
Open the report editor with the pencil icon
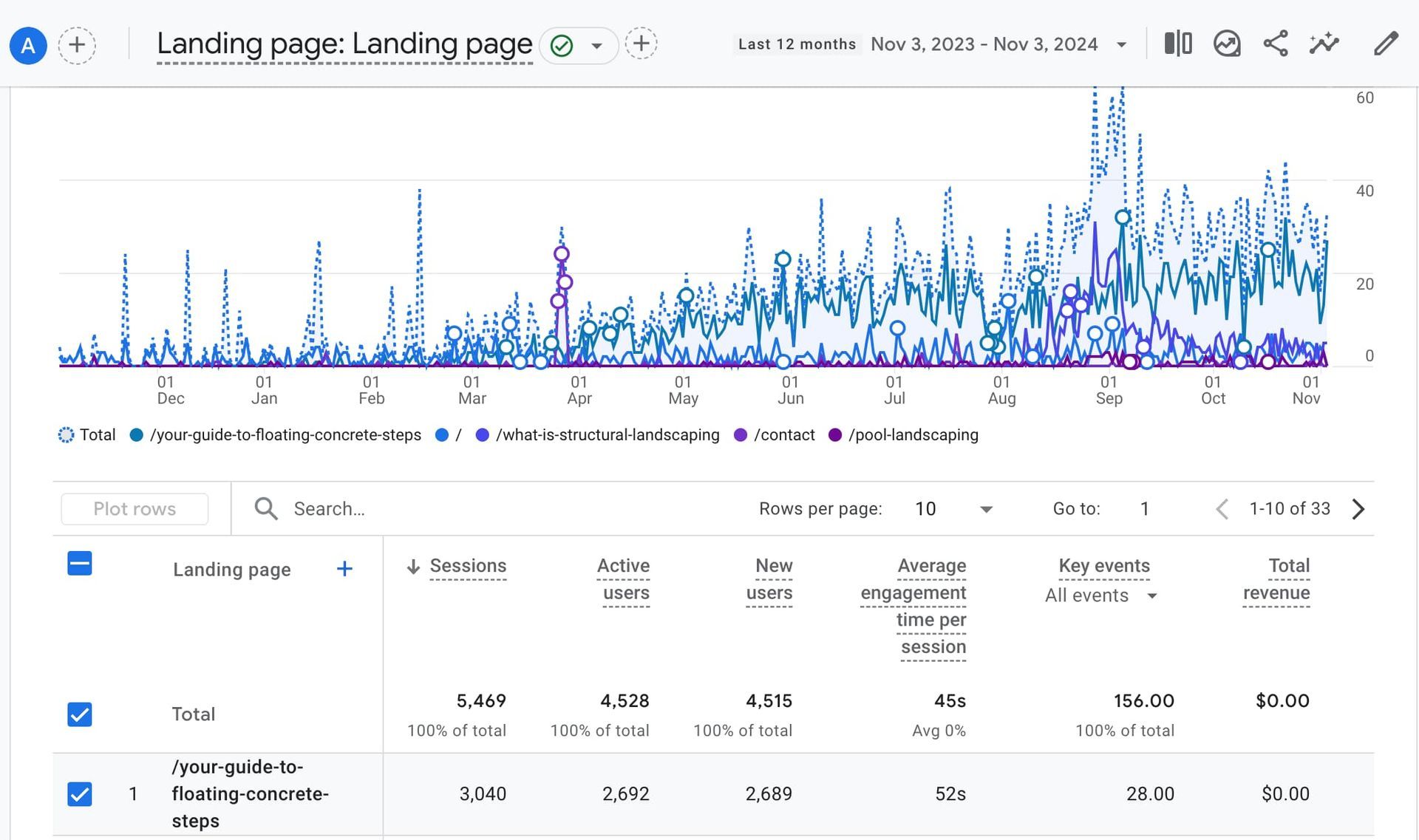(1386, 44)
